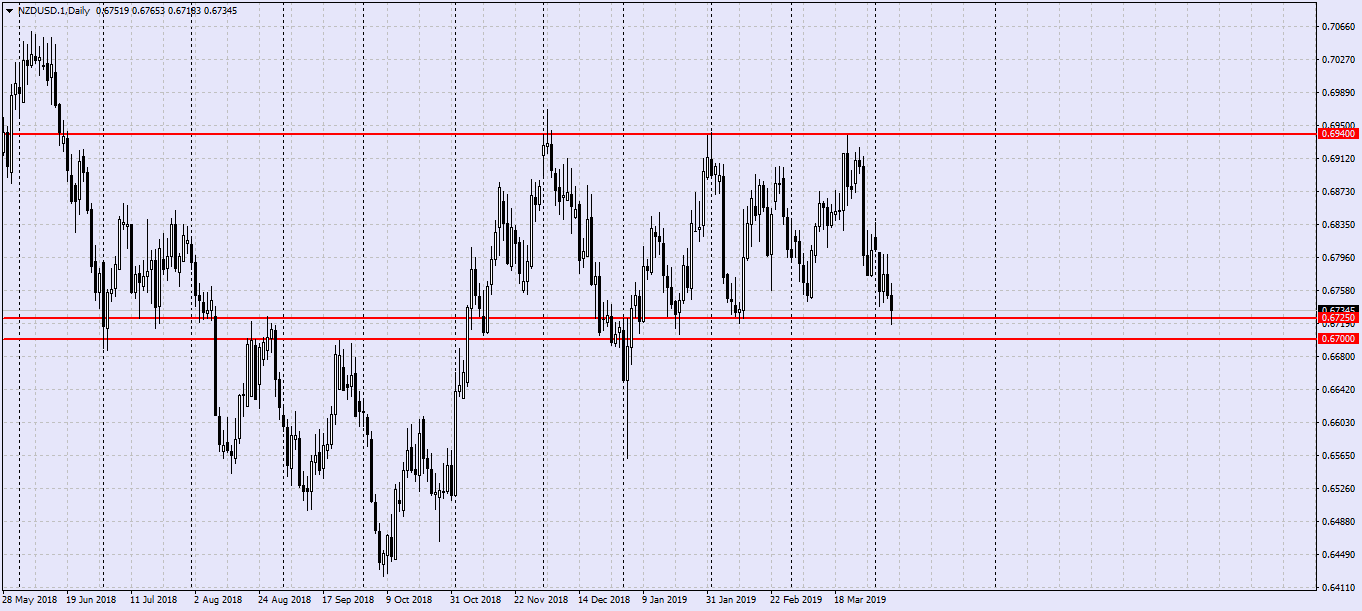Viewport: 1362px width, 611px height.
Task: Click the 9 Jan 2019 date label
Action: click(x=665, y=600)
